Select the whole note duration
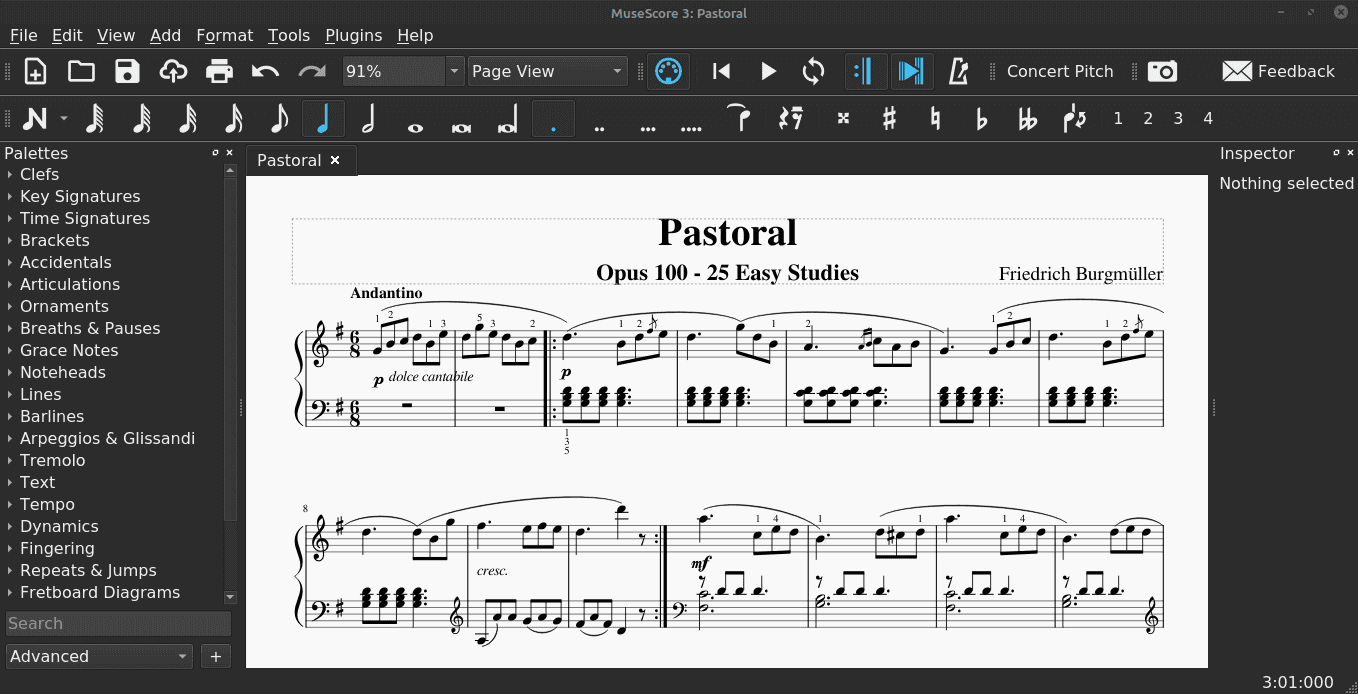 (415, 119)
